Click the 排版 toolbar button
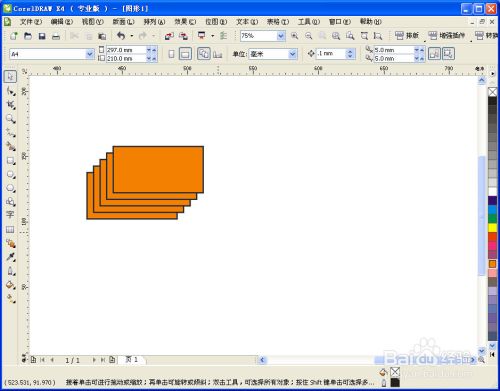This screenshot has width=500, height=391. 407,35
